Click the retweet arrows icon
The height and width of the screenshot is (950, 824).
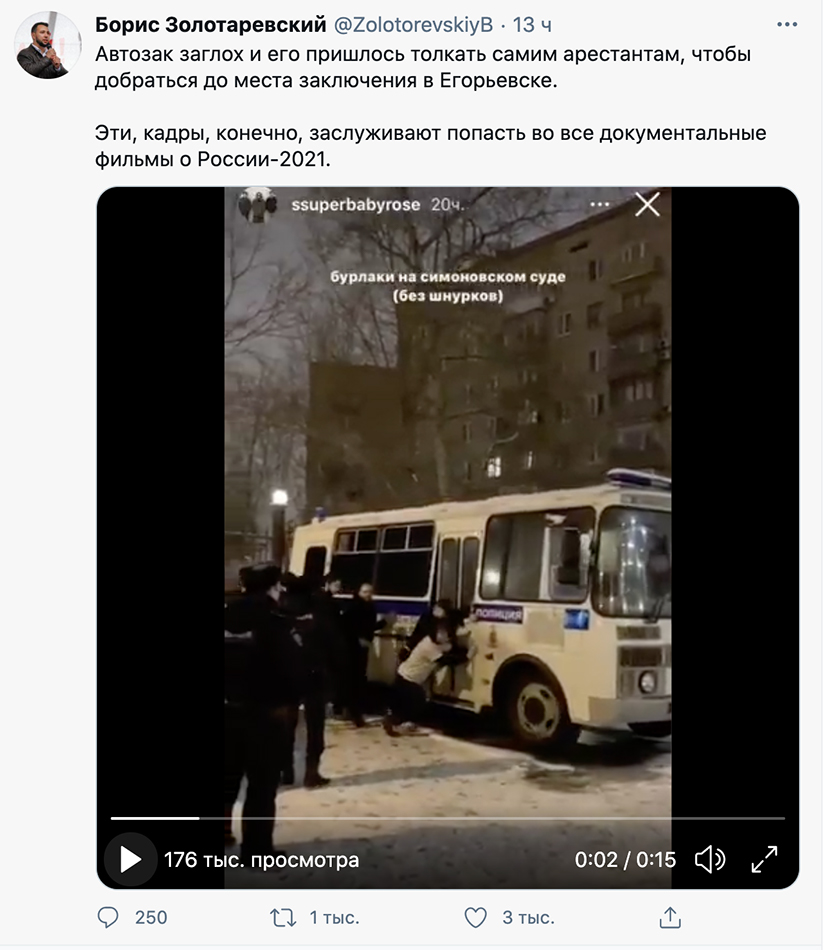click(x=283, y=917)
